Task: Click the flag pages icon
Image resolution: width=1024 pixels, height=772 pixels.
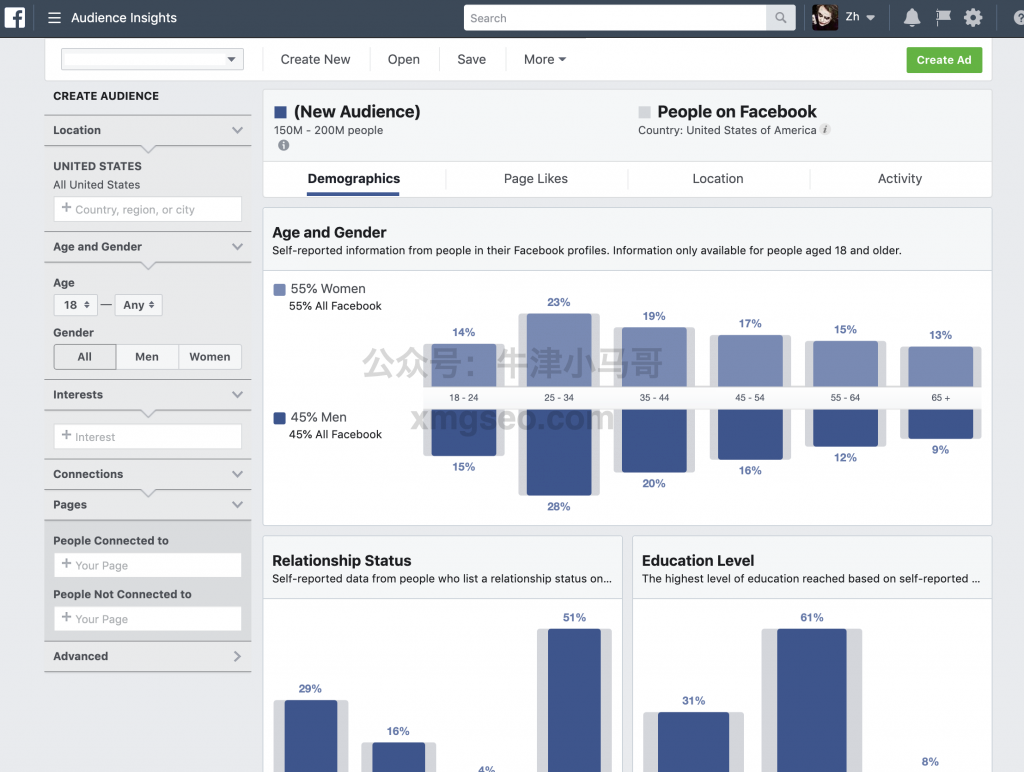Action: click(943, 18)
